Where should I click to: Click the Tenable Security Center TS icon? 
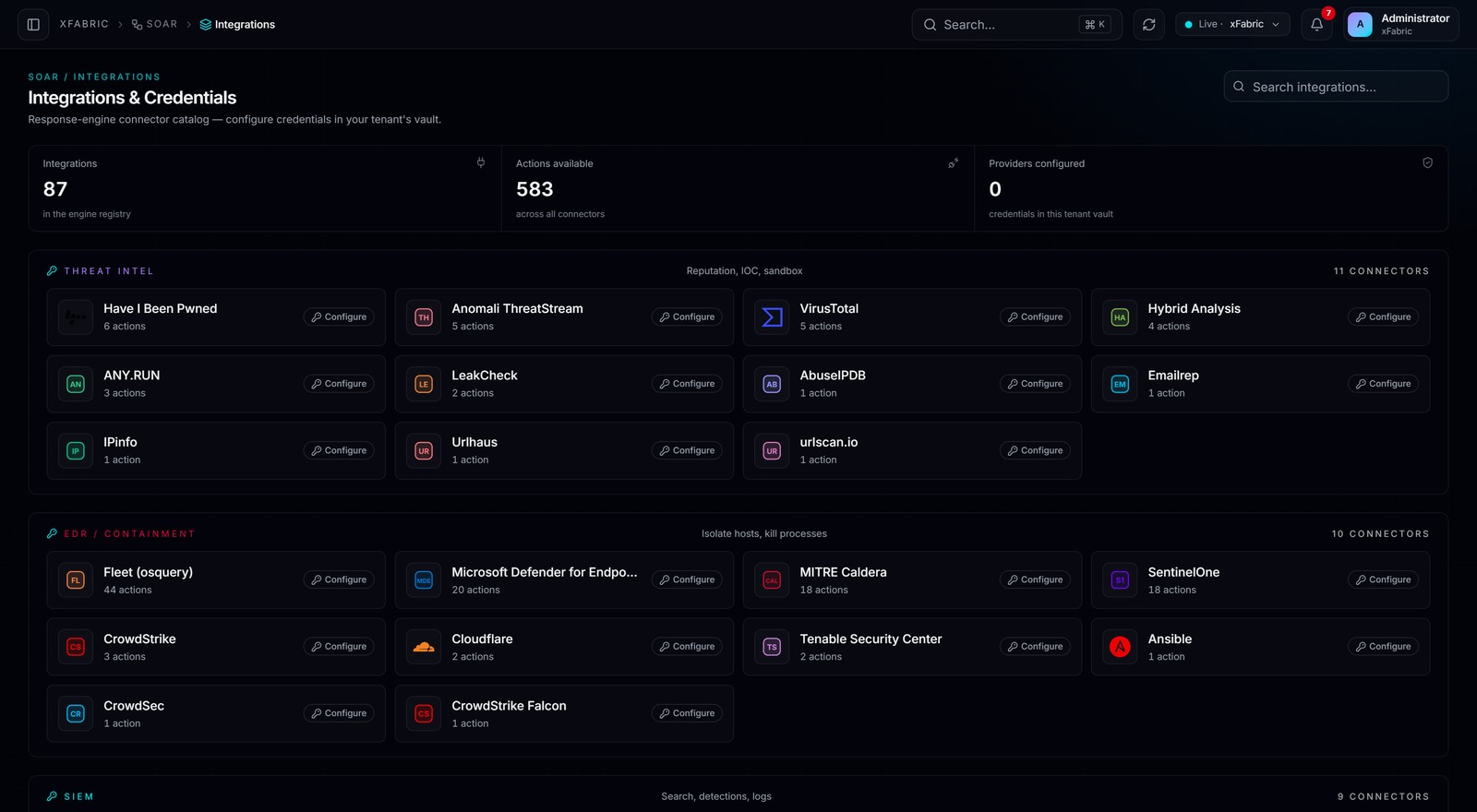click(x=772, y=647)
